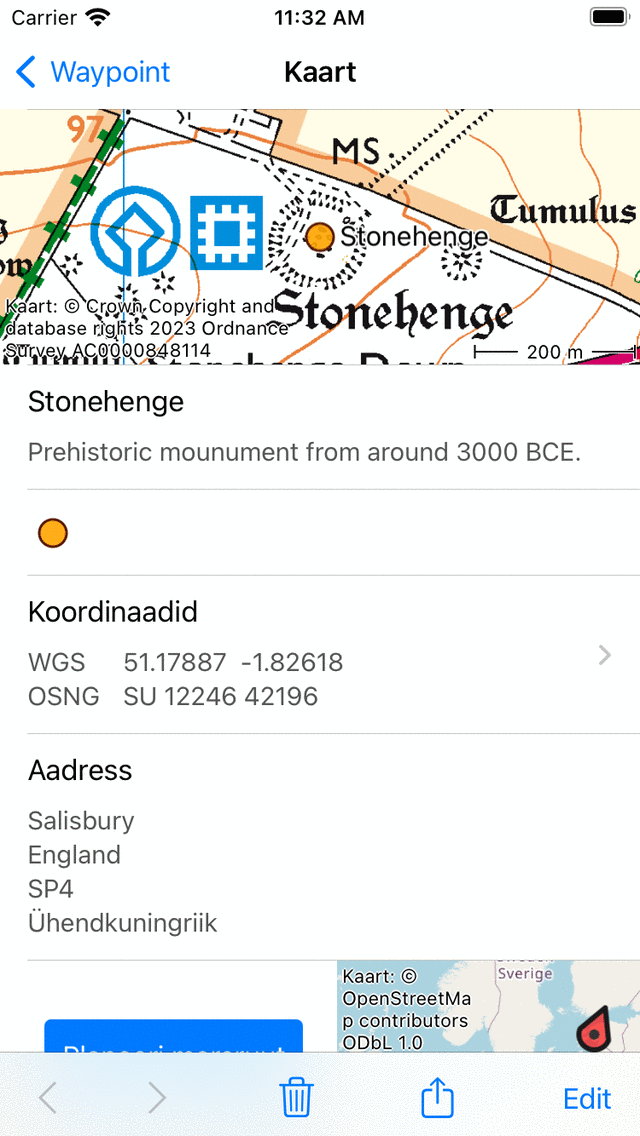Tap the prehistoric monument description text
640x1136 pixels.
click(304, 452)
